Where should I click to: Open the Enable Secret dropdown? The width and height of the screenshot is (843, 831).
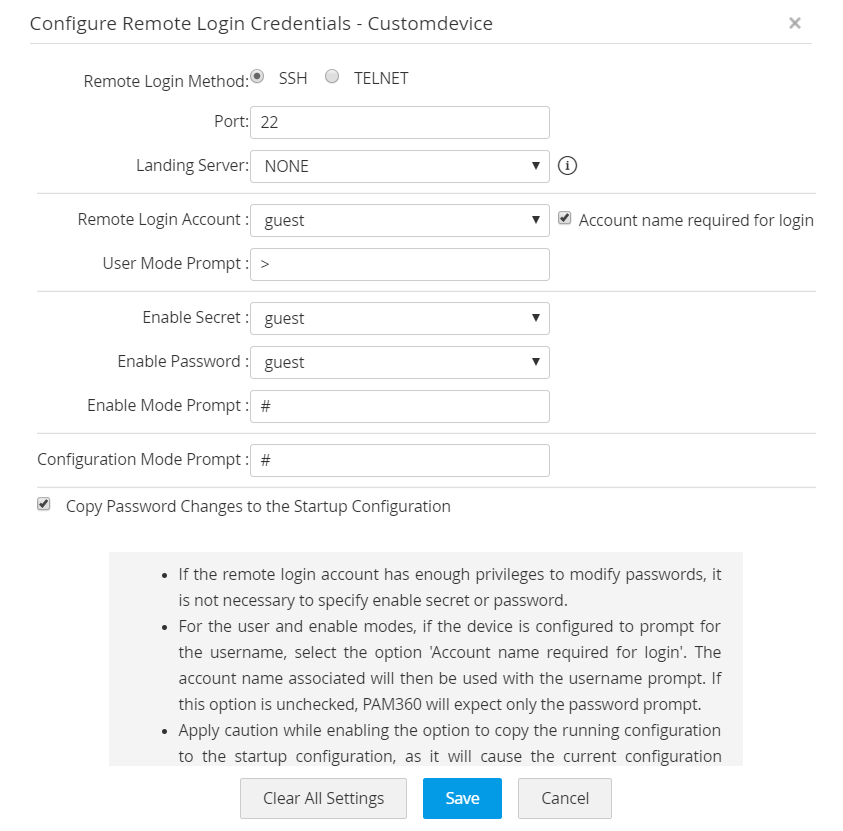(399, 318)
